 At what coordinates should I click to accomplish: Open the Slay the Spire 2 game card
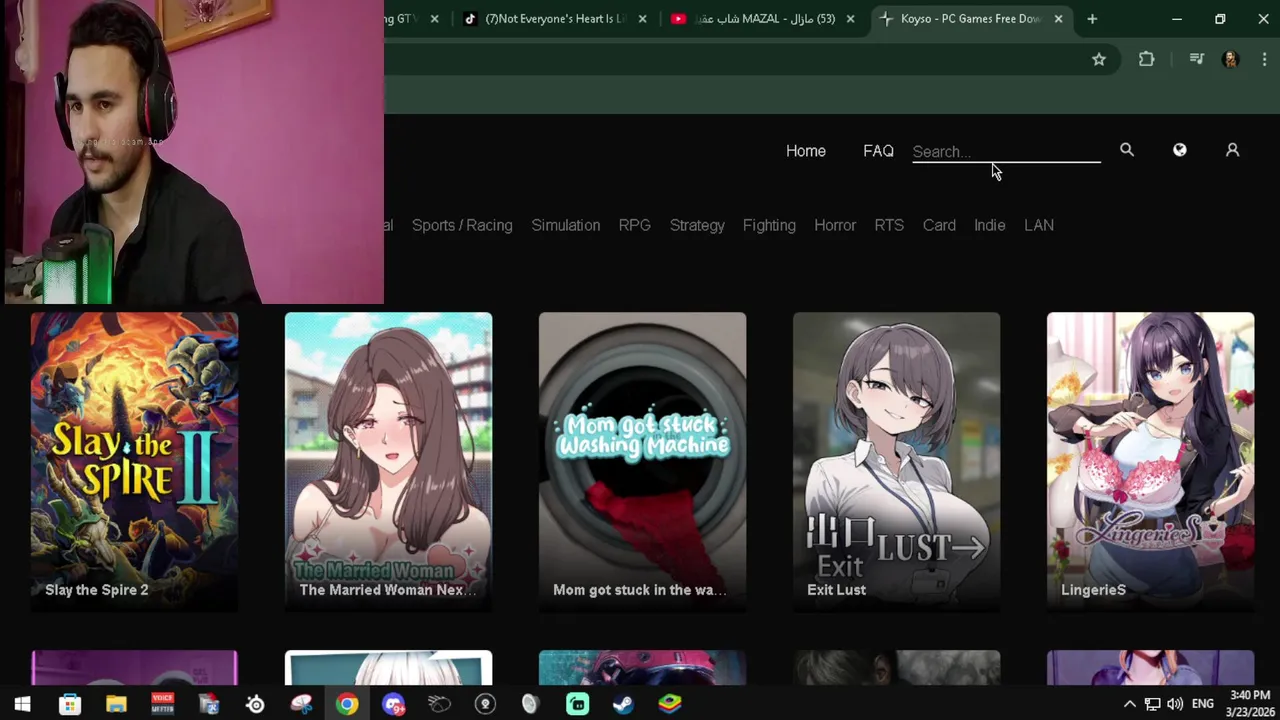pos(134,462)
